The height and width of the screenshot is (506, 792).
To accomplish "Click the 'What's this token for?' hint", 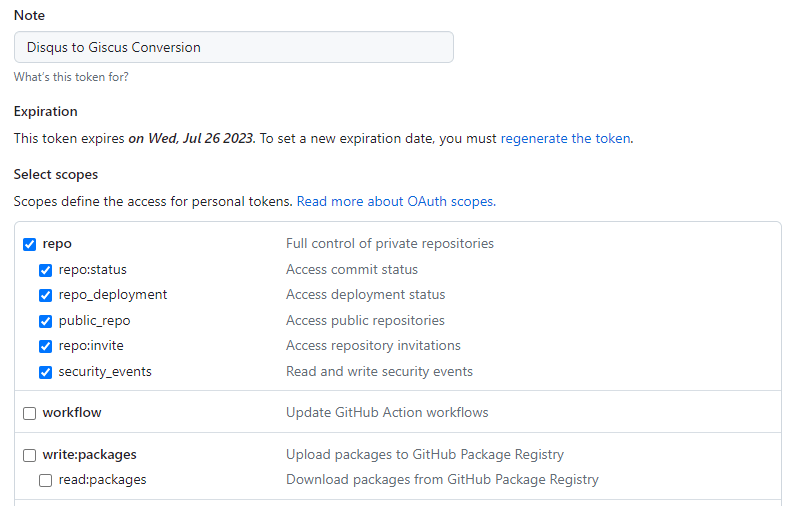I will 71,77.
